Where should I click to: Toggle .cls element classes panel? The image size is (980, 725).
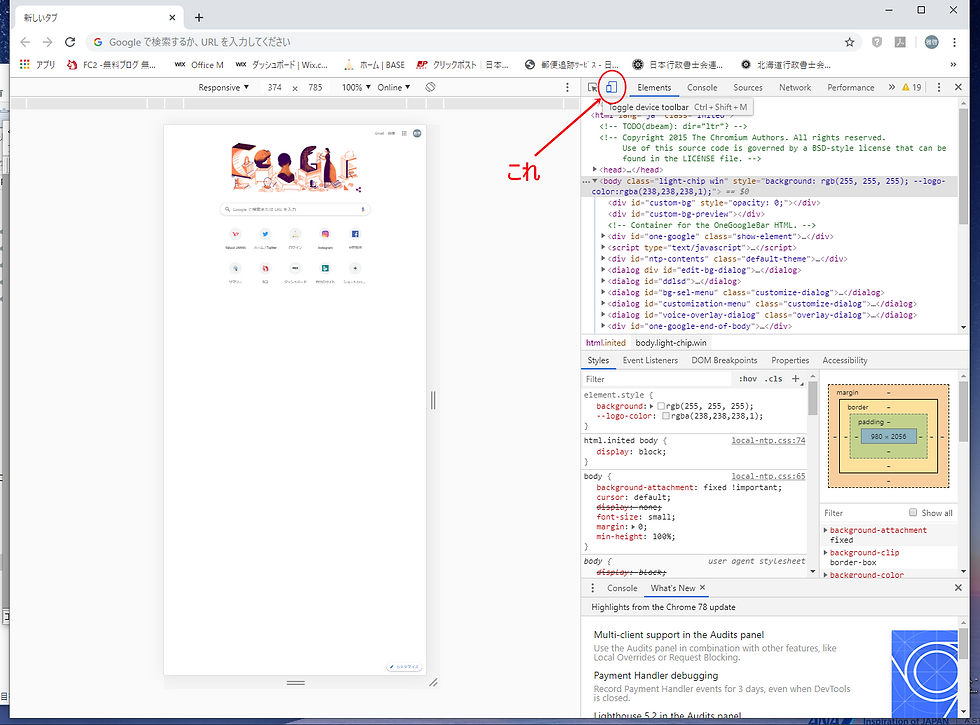click(774, 379)
